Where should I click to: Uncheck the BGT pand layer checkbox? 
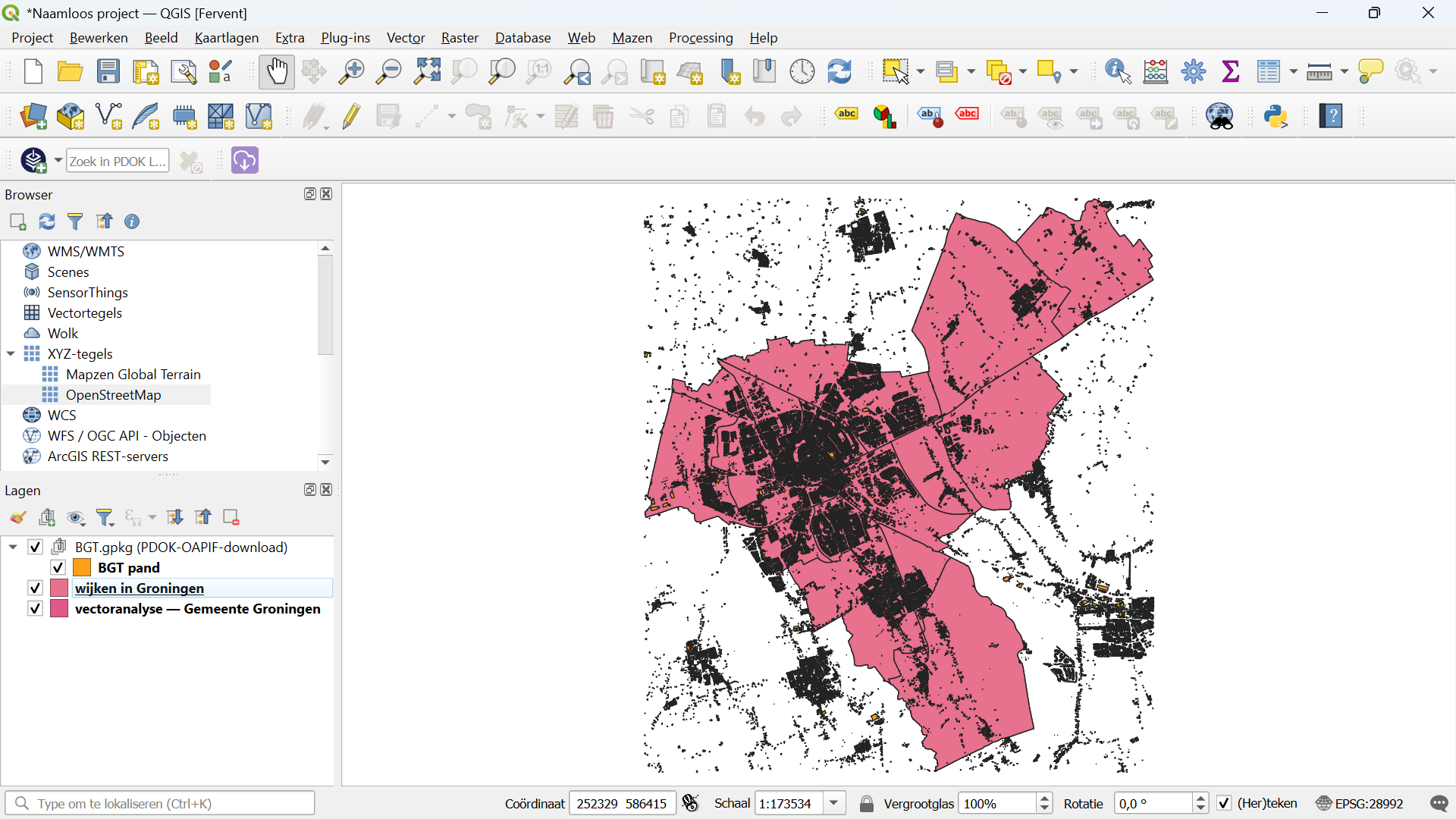58,568
